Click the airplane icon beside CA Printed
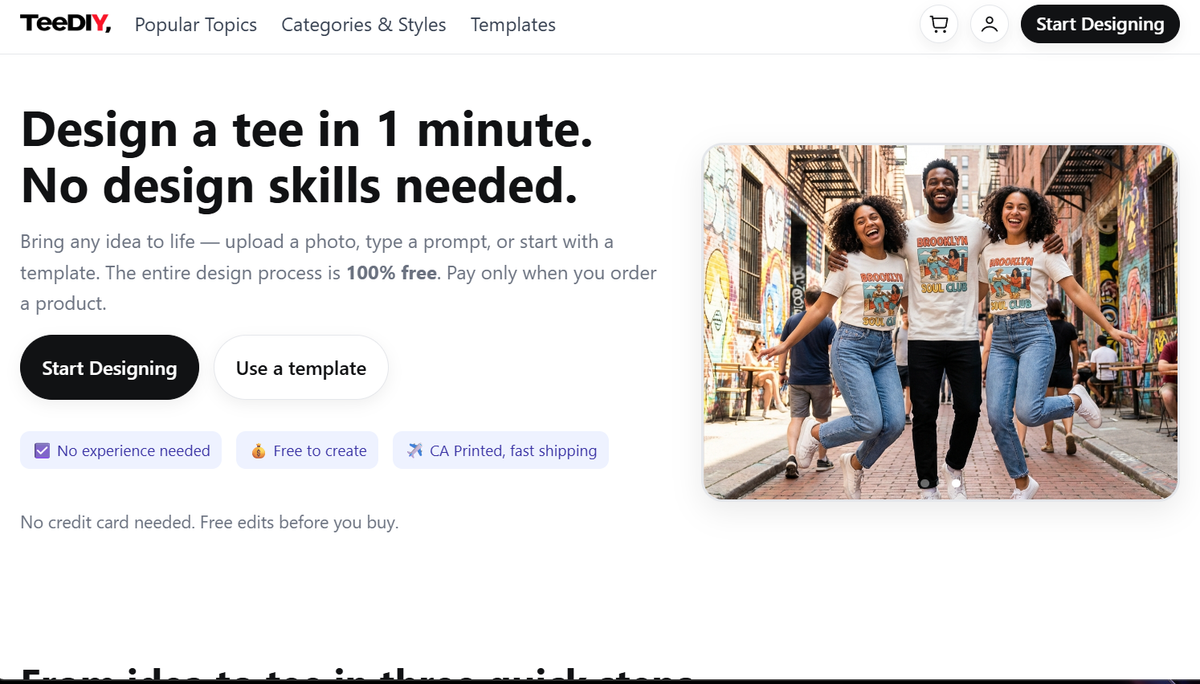The image size is (1200, 684). tap(414, 450)
